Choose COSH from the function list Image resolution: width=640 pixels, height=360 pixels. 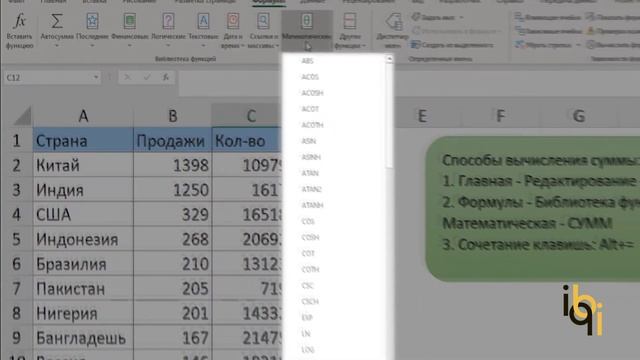point(310,238)
